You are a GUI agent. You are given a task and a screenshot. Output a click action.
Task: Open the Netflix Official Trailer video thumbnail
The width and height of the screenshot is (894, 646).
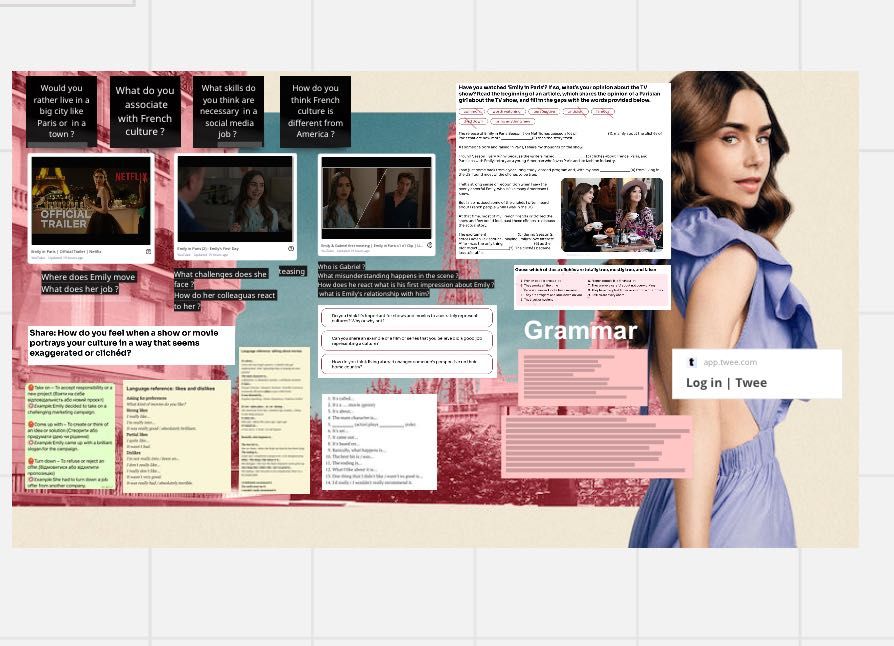91,201
